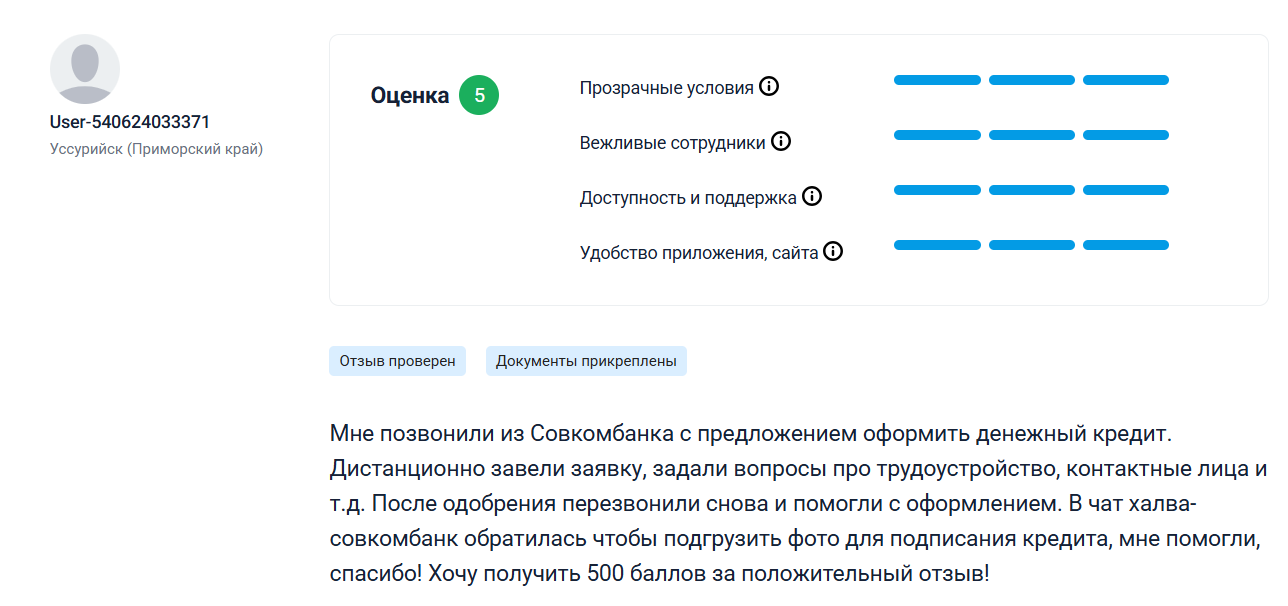
Task: Click last bar segment of Удобство приложения
Action: [x=1126, y=245]
